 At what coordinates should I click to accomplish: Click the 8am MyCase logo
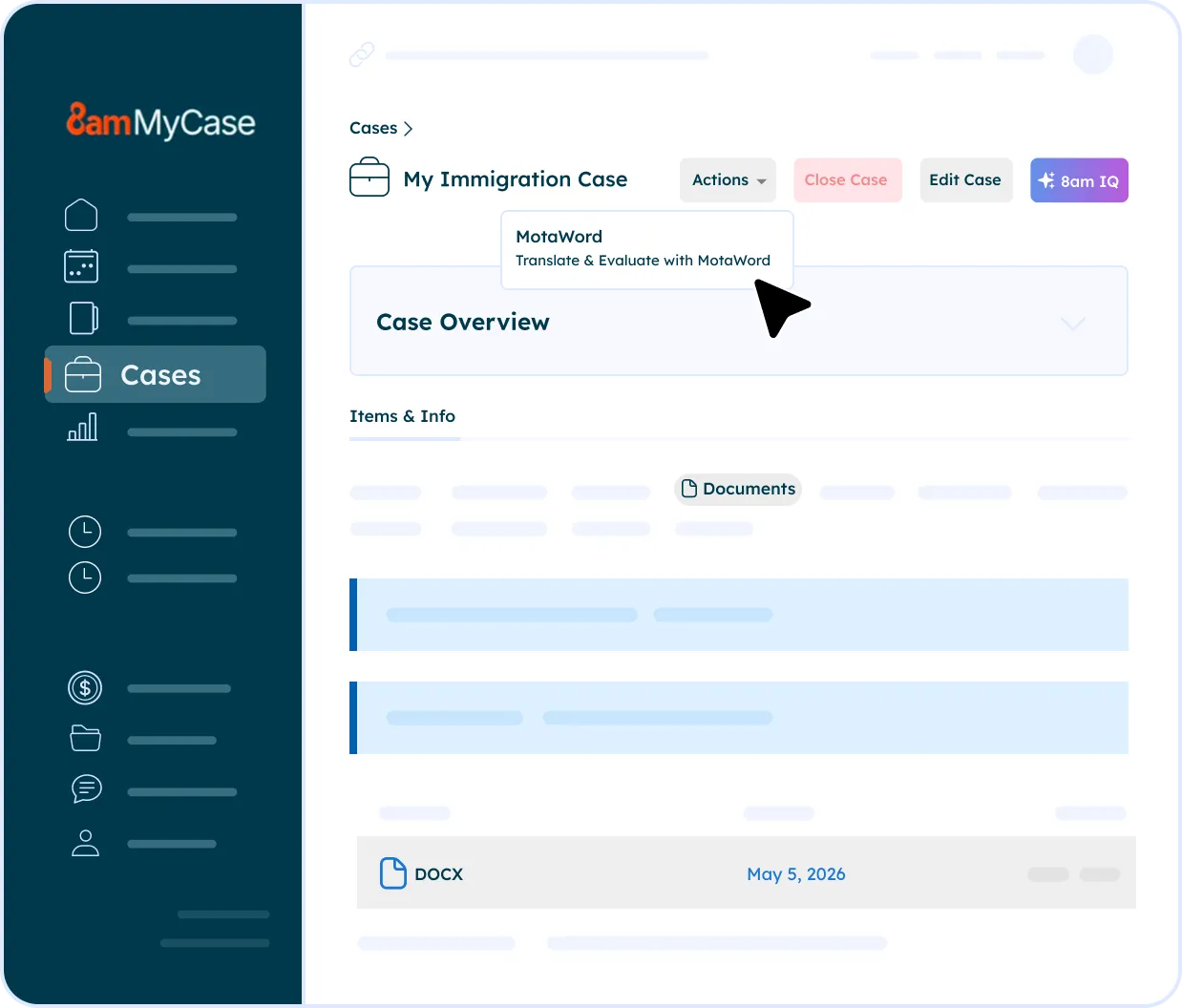160,121
